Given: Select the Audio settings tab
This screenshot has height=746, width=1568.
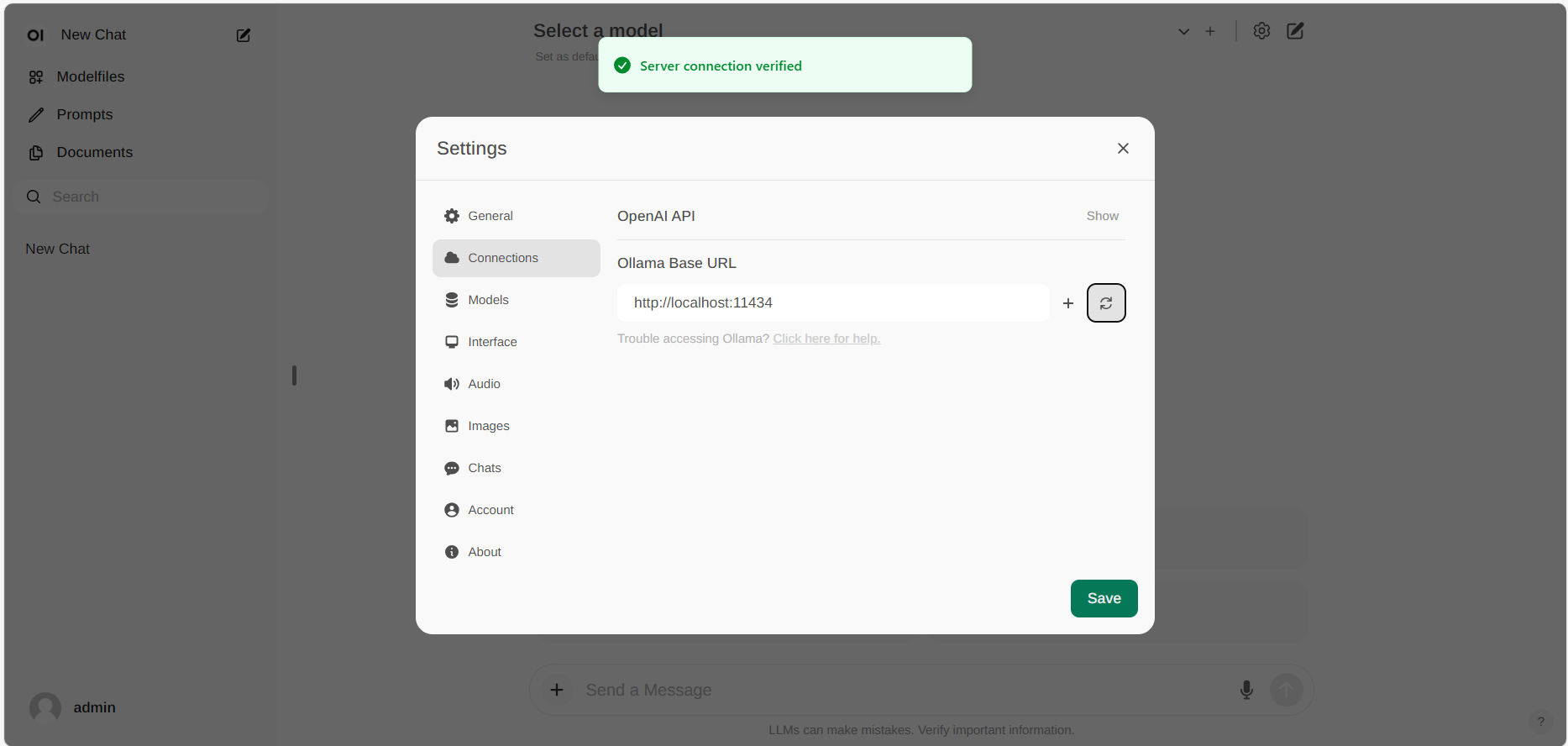Looking at the screenshot, I should click(484, 384).
